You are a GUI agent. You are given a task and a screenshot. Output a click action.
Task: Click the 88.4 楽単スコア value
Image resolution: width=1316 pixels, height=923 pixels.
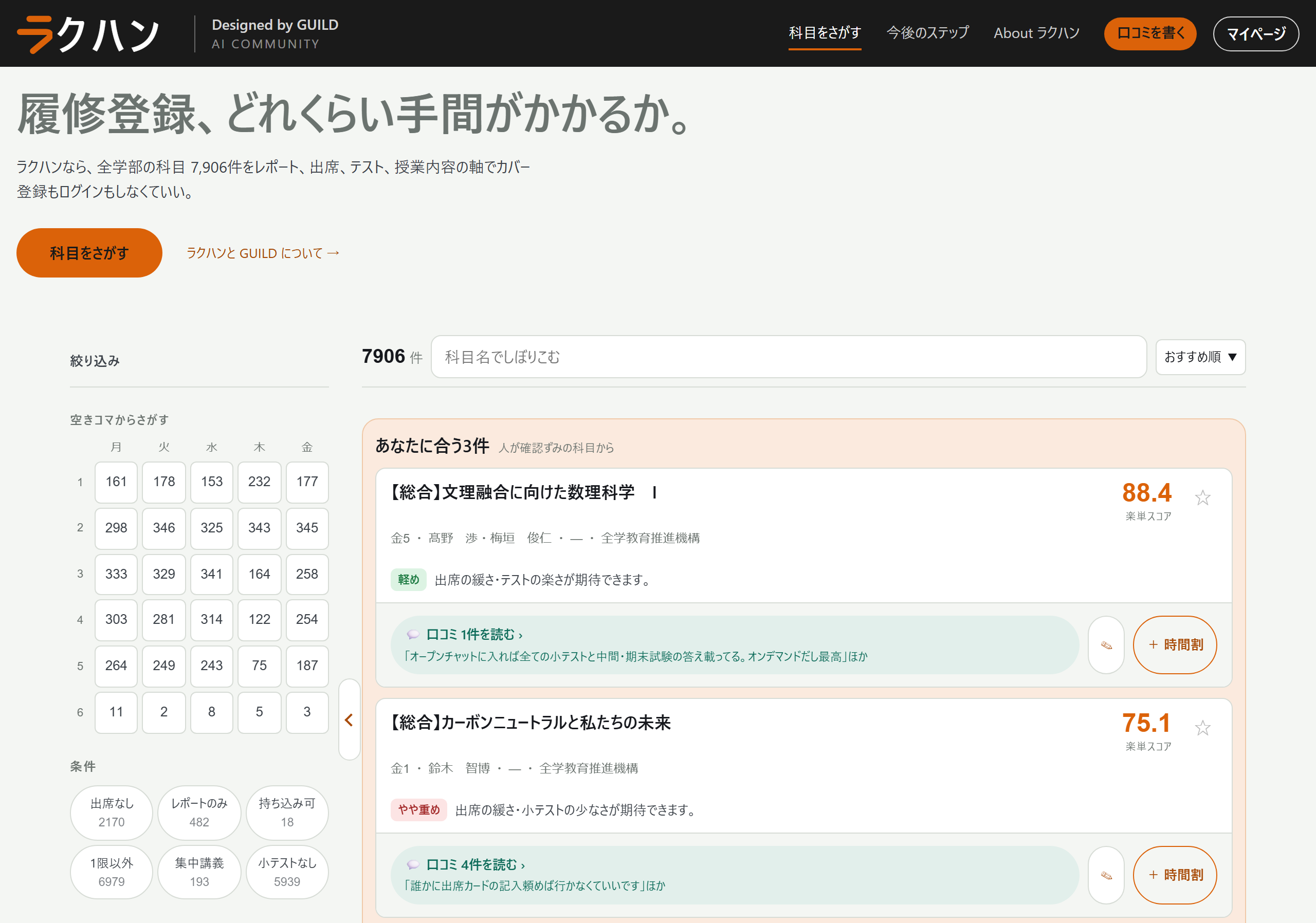click(1146, 493)
